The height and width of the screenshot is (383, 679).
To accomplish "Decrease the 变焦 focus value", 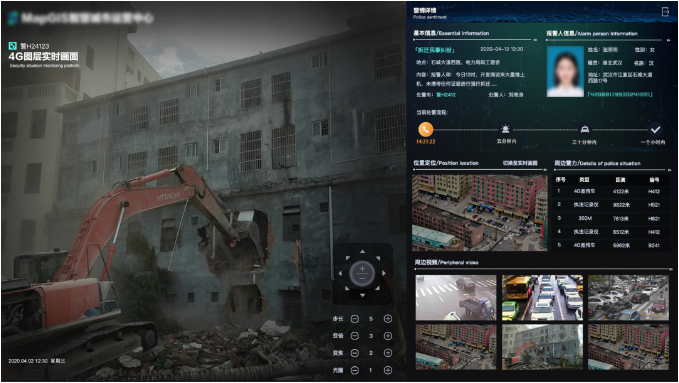I will tap(355, 353).
